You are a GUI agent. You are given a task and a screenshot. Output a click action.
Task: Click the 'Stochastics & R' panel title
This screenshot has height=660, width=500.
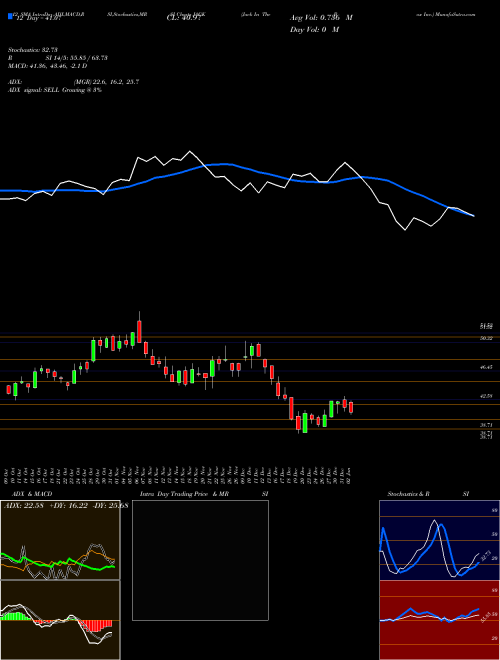[408, 494]
